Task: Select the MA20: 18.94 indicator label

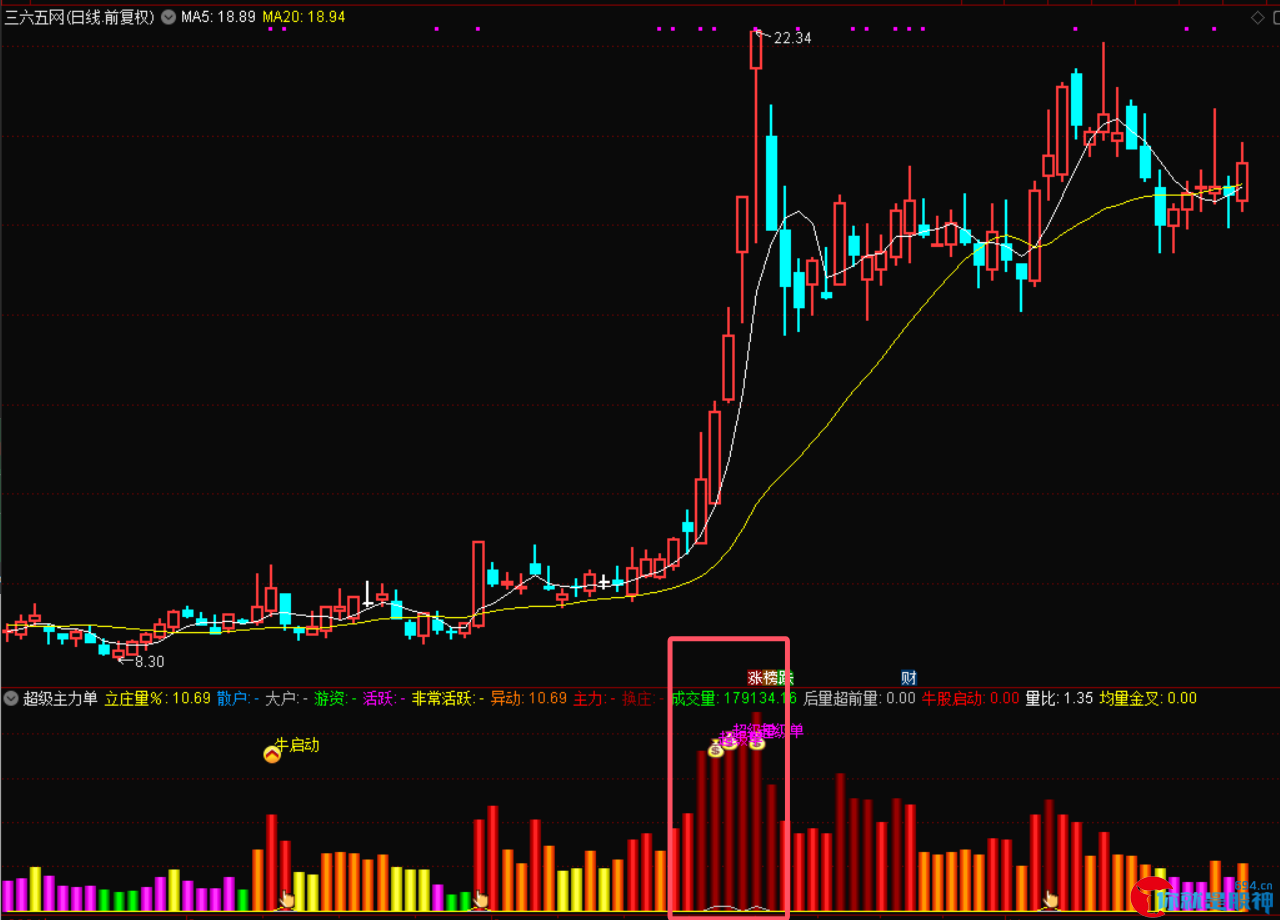Action: point(304,17)
